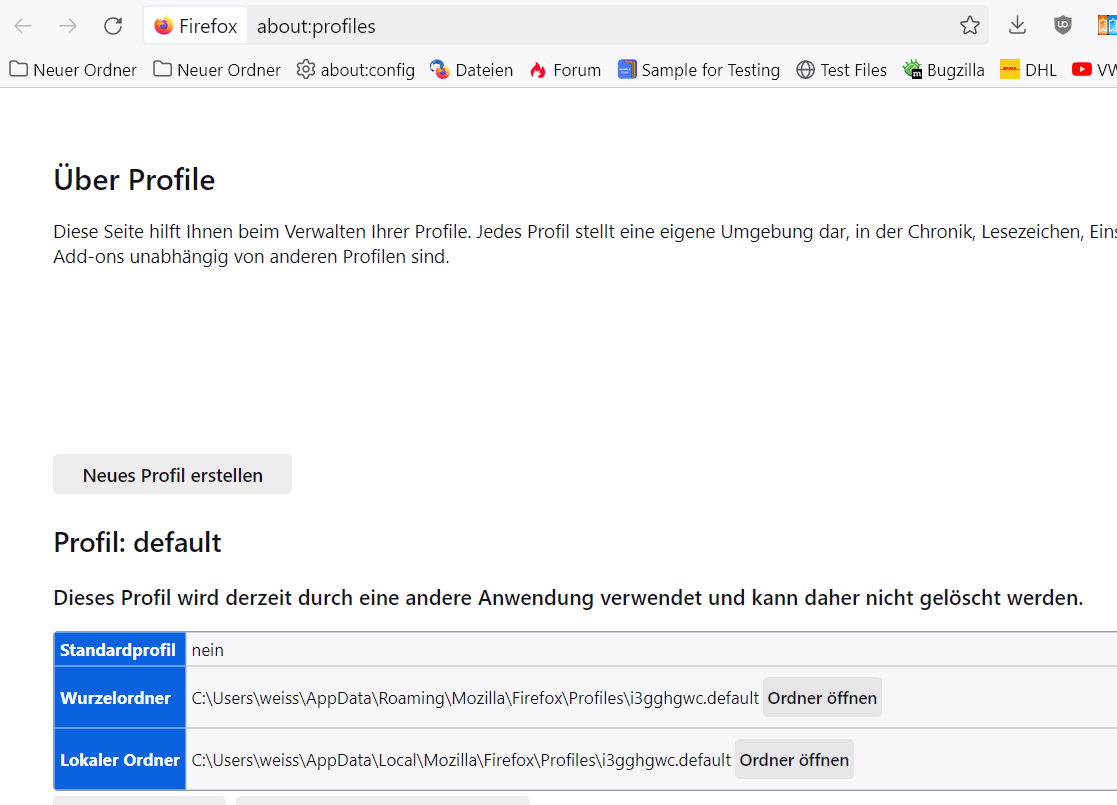Click the Firefox identity icon in address bar

[164, 26]
